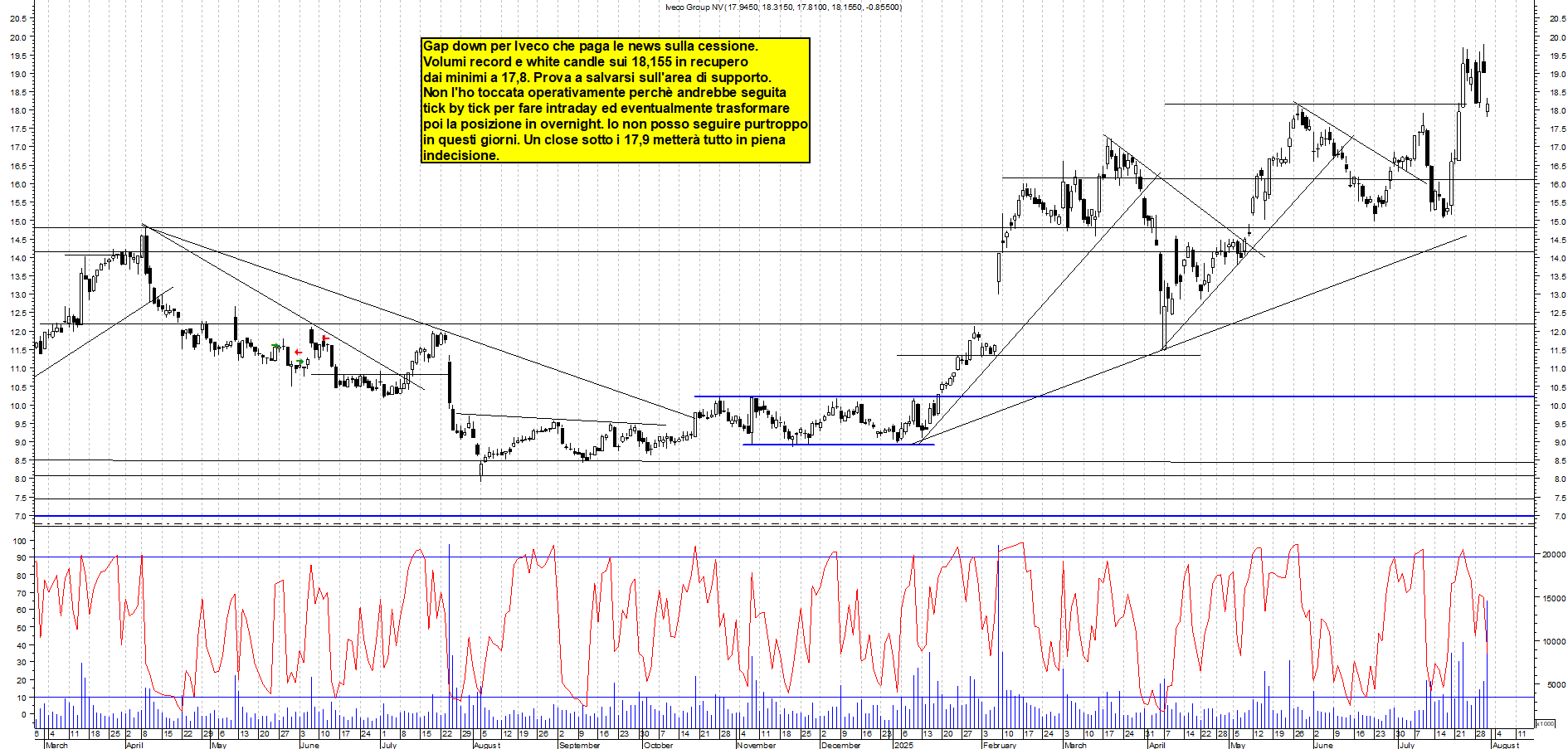Image resolution: width=1568 pixels, height=749 pixels.
Task: Click the 90 value on the oscillator scale
Action: 22,558
